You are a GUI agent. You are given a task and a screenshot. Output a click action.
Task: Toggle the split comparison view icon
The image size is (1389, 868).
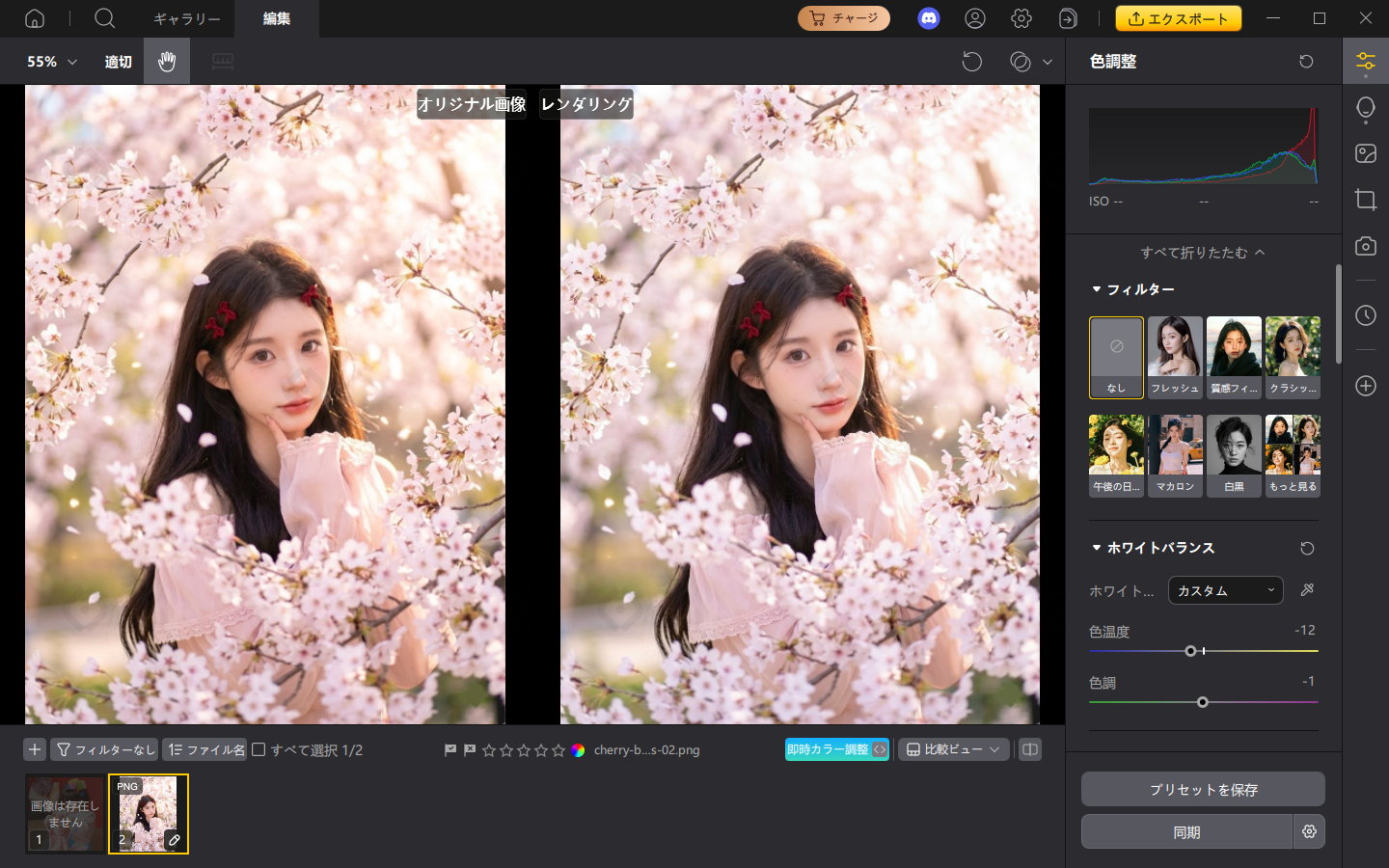(x=1029, y=749)
